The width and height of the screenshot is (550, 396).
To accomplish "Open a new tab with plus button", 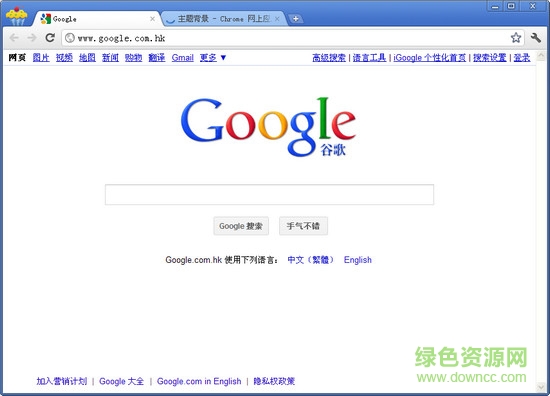I will 295,19.
